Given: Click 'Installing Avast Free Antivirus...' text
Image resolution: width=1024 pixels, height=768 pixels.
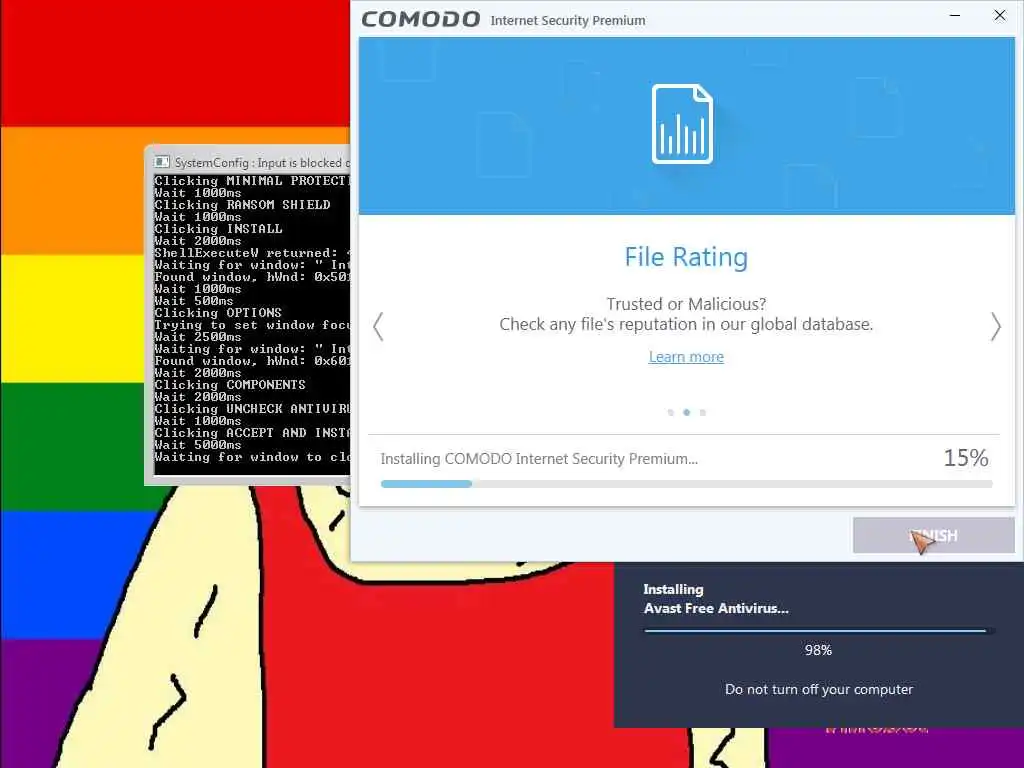Looking at the screenshot, I should (x=716, y=599).
